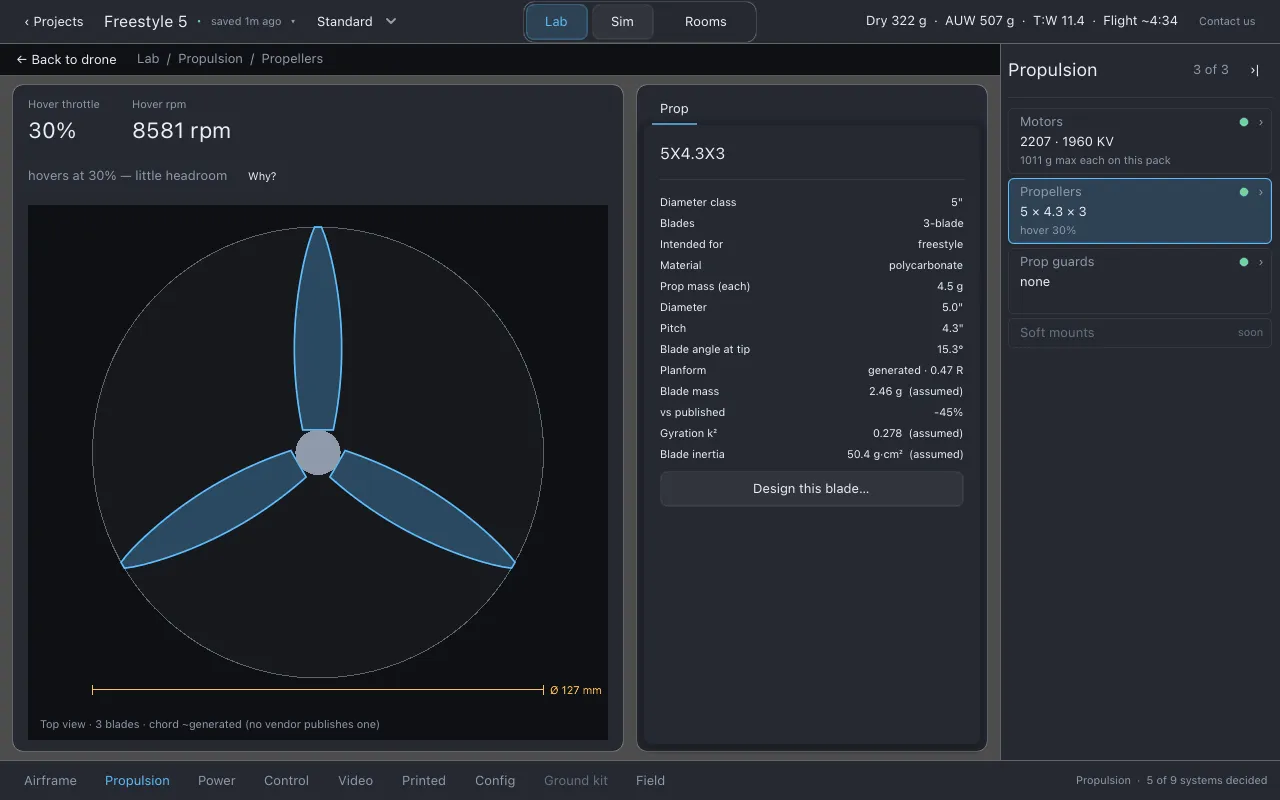Screen dimensions: 1280x800
Task: Open the Ground kit section
Action: click(576, 781)
